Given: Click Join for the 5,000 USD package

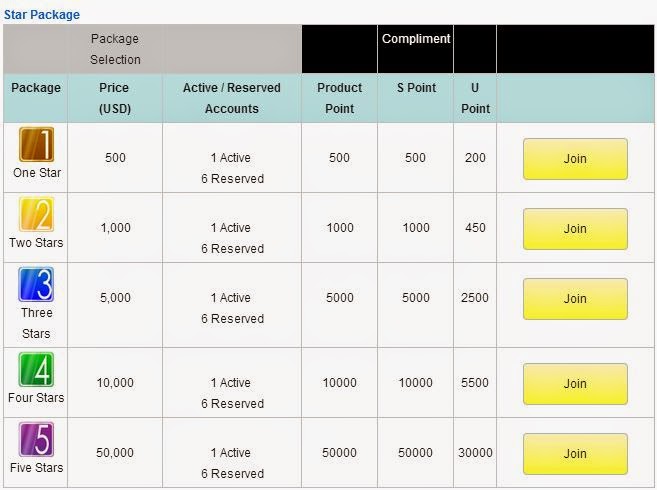Looking at the screenshot, I should tap(575, 299).
